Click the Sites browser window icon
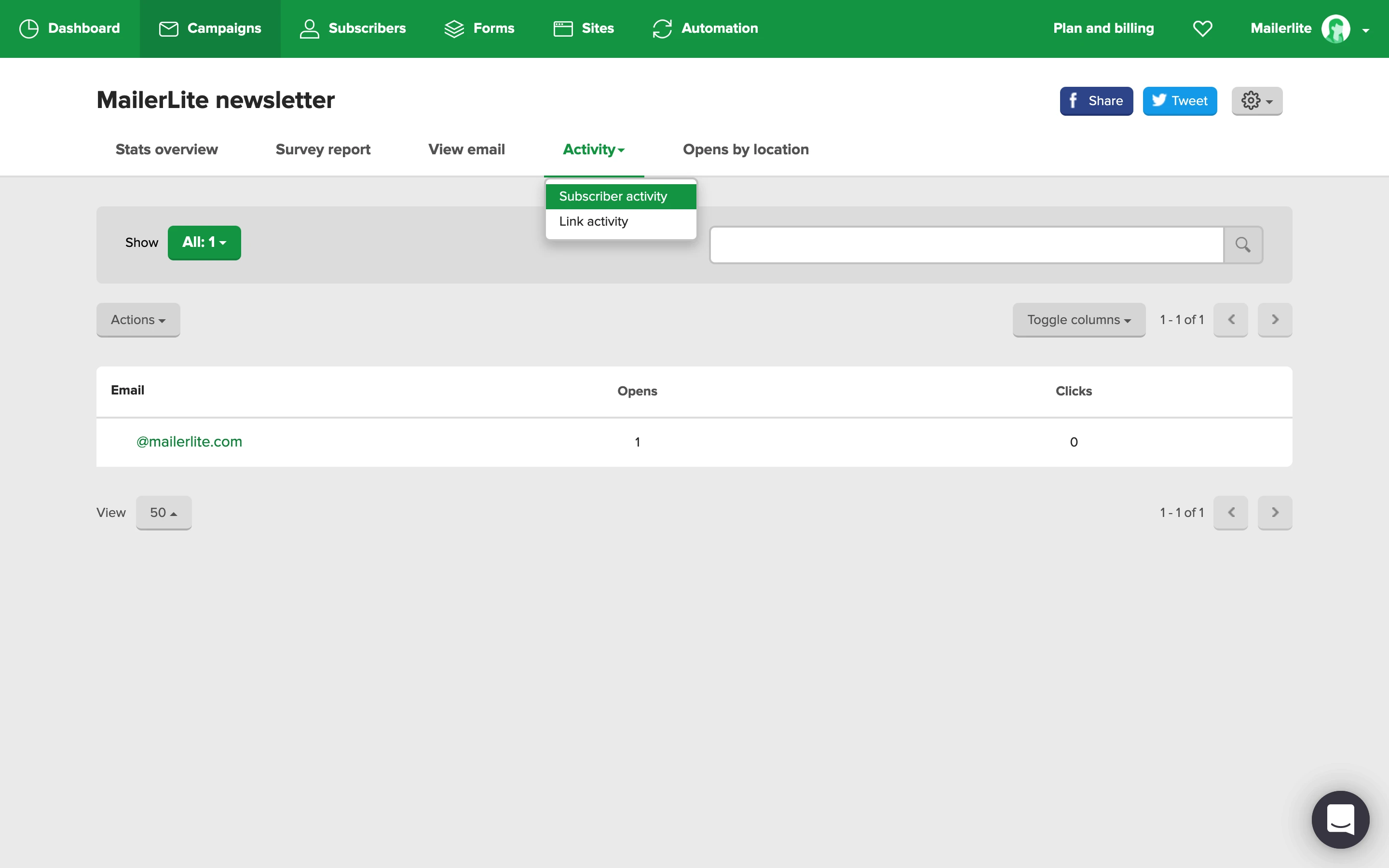The height and width of the screenshot is (868, 1389). [563, 29]
